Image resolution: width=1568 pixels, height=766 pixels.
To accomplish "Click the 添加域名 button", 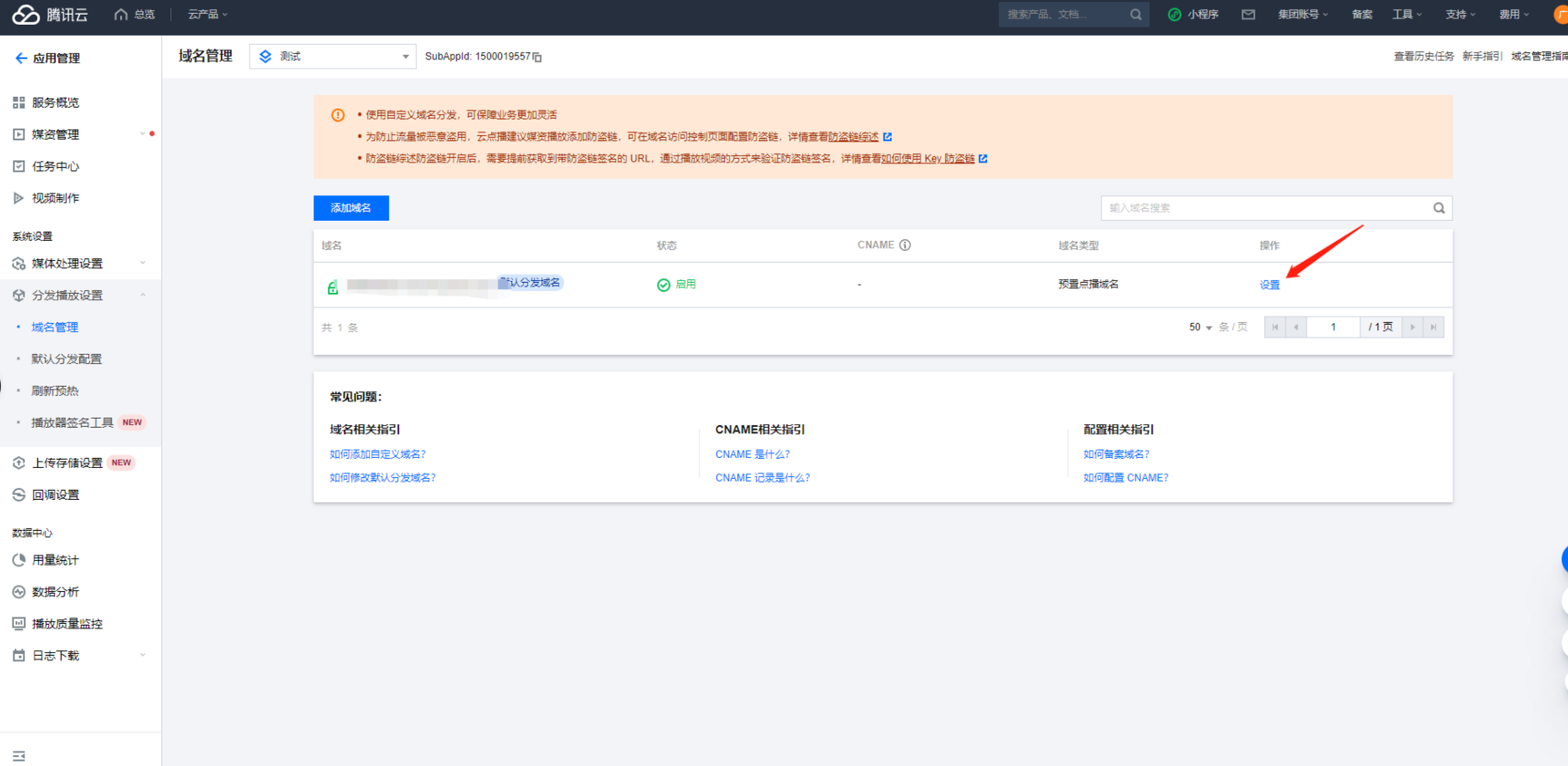I will (x=351, y=208).
